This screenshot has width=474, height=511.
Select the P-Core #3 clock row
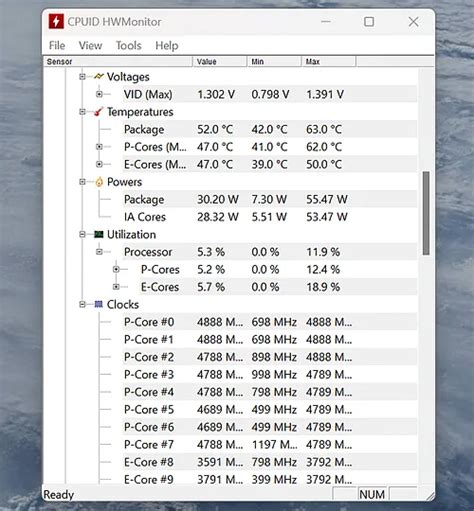pos(270,375)
